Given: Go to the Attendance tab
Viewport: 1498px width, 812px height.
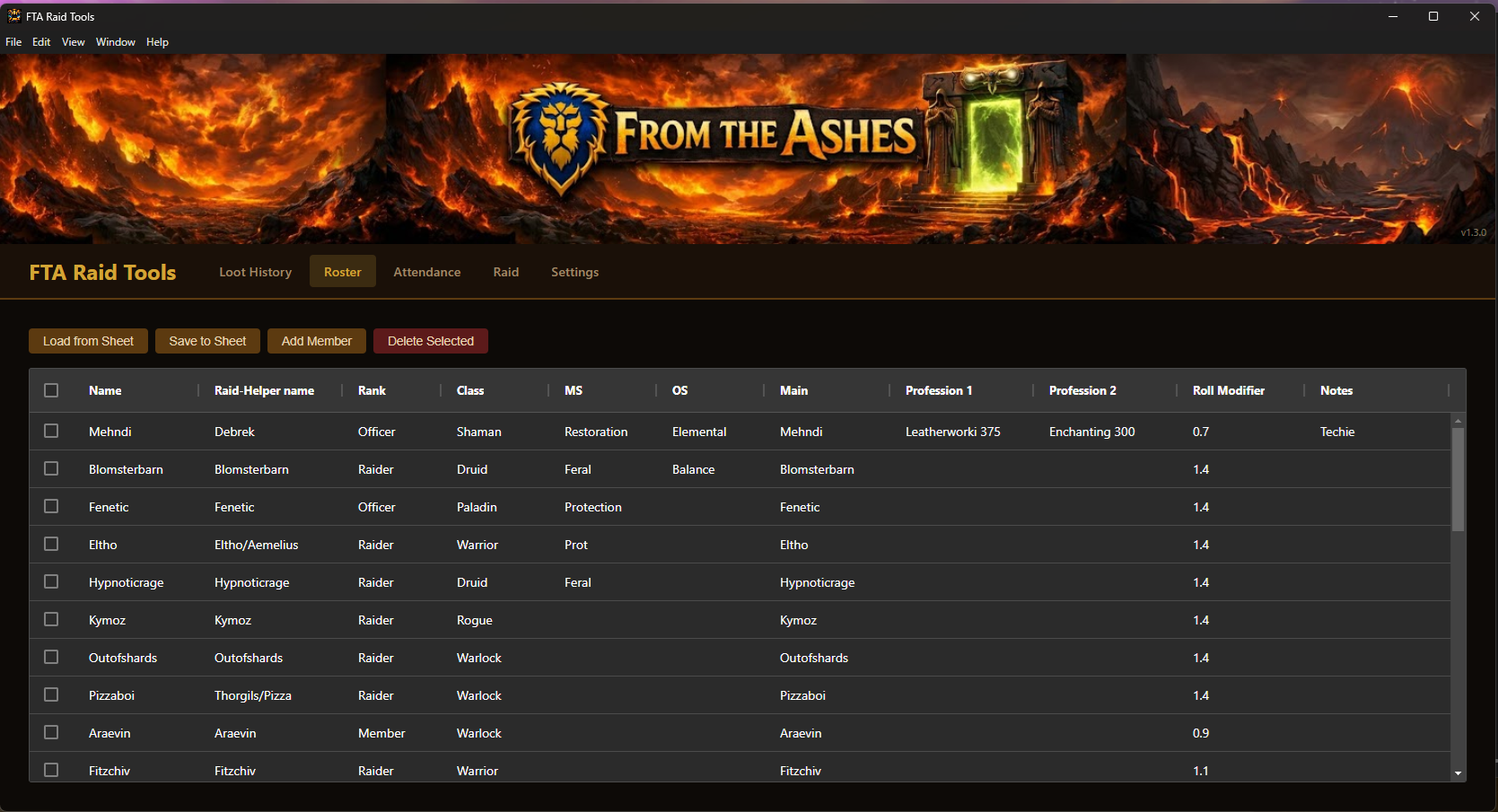Looking at the screenshot, I should pos(427,272).
